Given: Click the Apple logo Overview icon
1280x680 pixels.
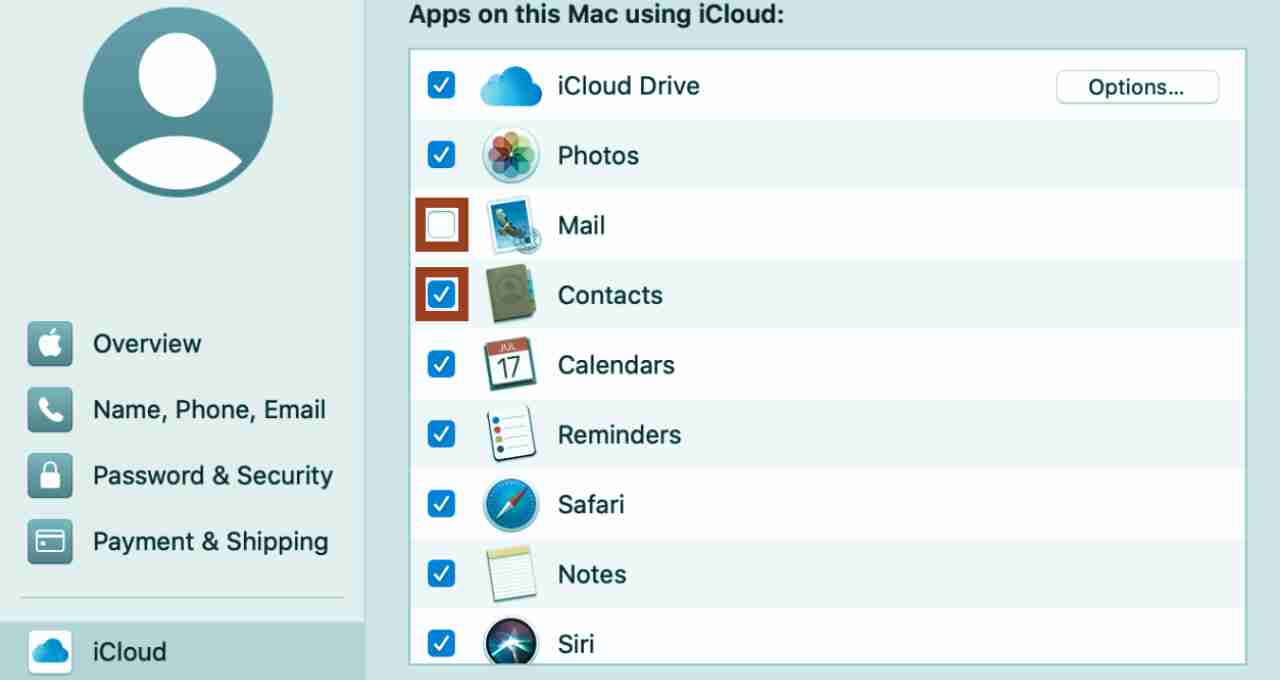Looking at the screenshot, I should click(50, 344).
